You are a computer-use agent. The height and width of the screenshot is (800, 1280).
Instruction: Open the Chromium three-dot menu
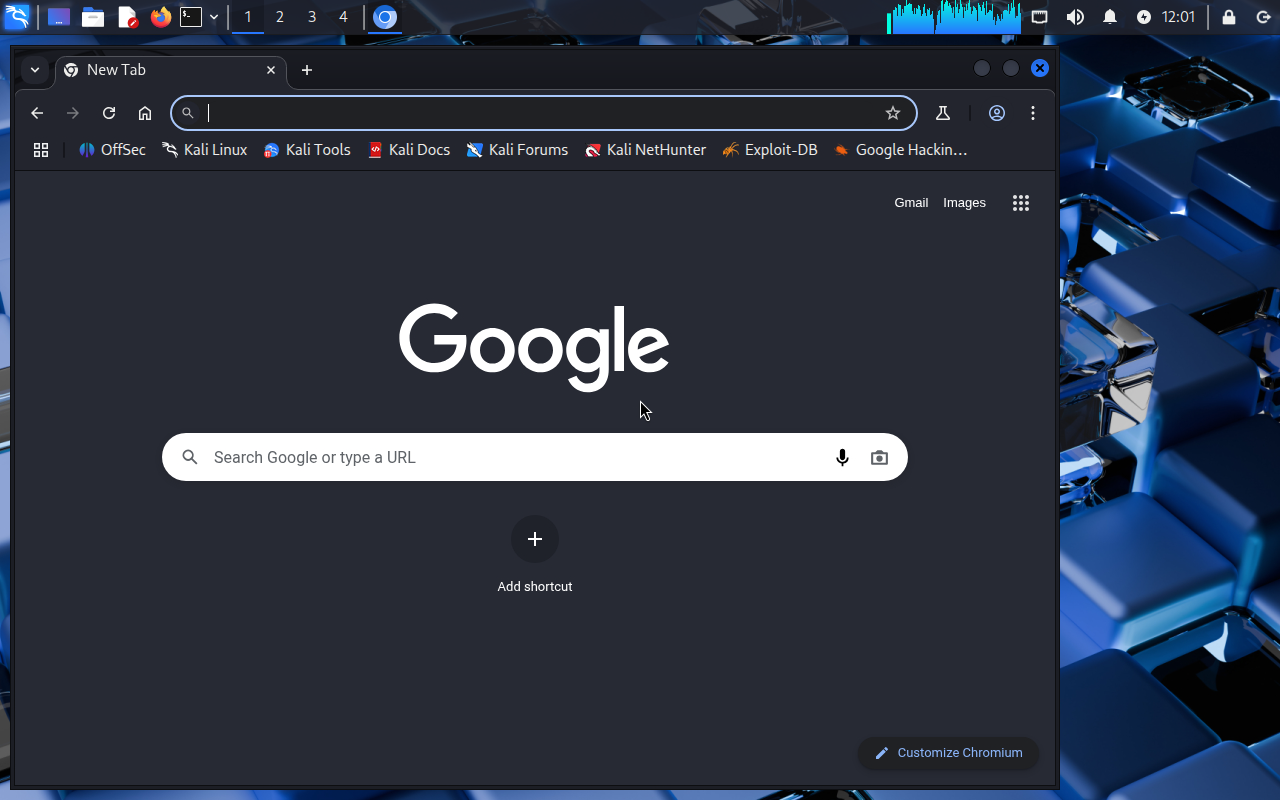click(x=1033, y=113)
